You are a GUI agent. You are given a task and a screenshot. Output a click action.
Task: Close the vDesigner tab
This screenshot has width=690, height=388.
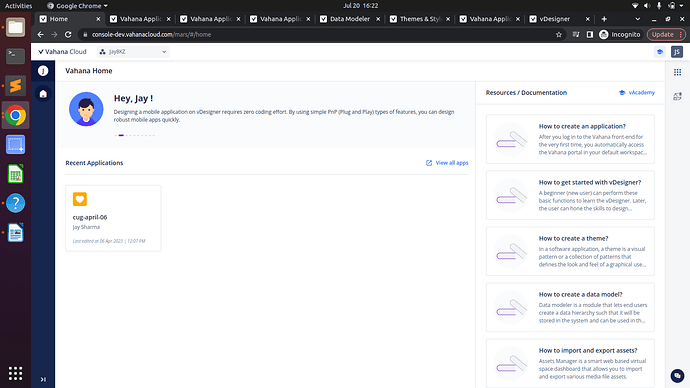(x=587, y=19)
